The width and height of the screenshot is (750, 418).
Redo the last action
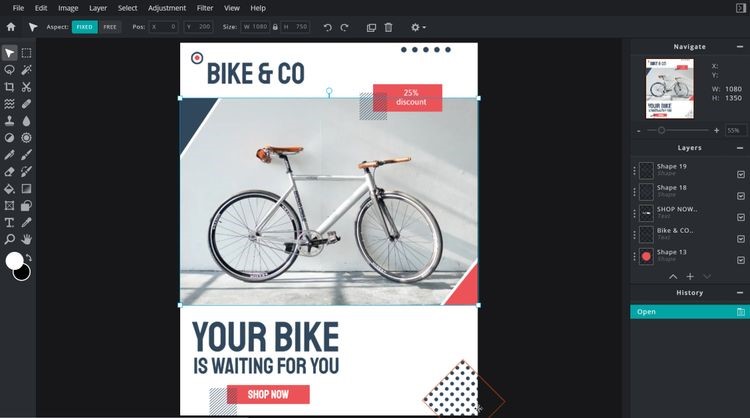pos(344,27)
